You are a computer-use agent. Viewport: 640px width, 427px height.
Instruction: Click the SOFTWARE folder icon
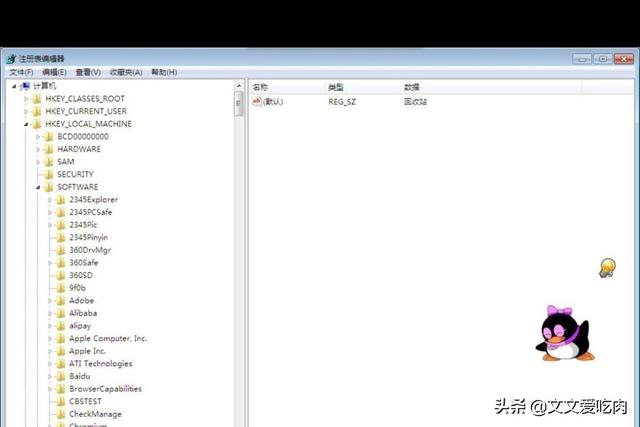pos(49,187)
